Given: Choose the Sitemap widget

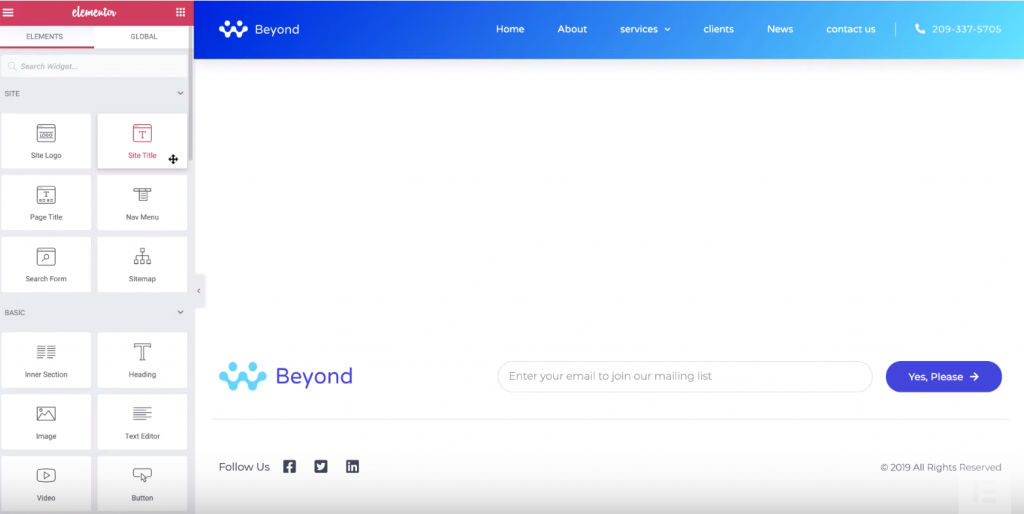Looking at the screenshot, I should [x=142, y=264].
